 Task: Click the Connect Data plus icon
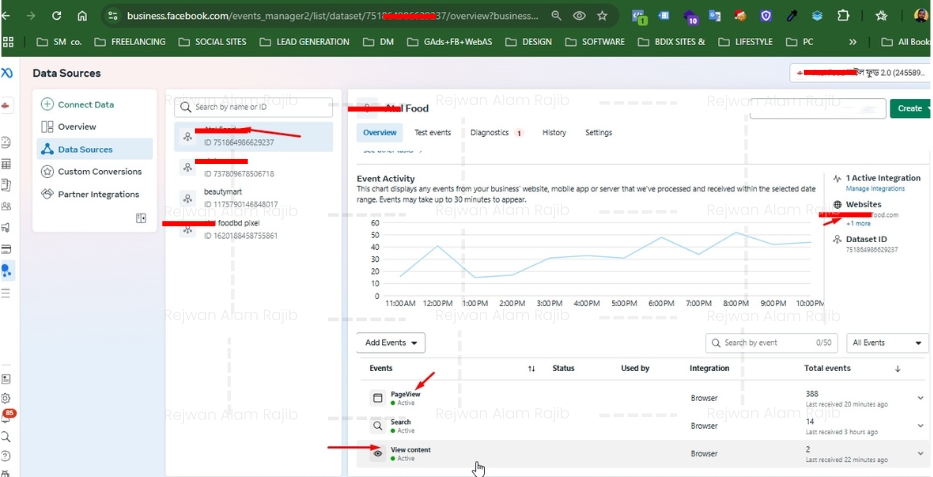(x=47, y=104)
